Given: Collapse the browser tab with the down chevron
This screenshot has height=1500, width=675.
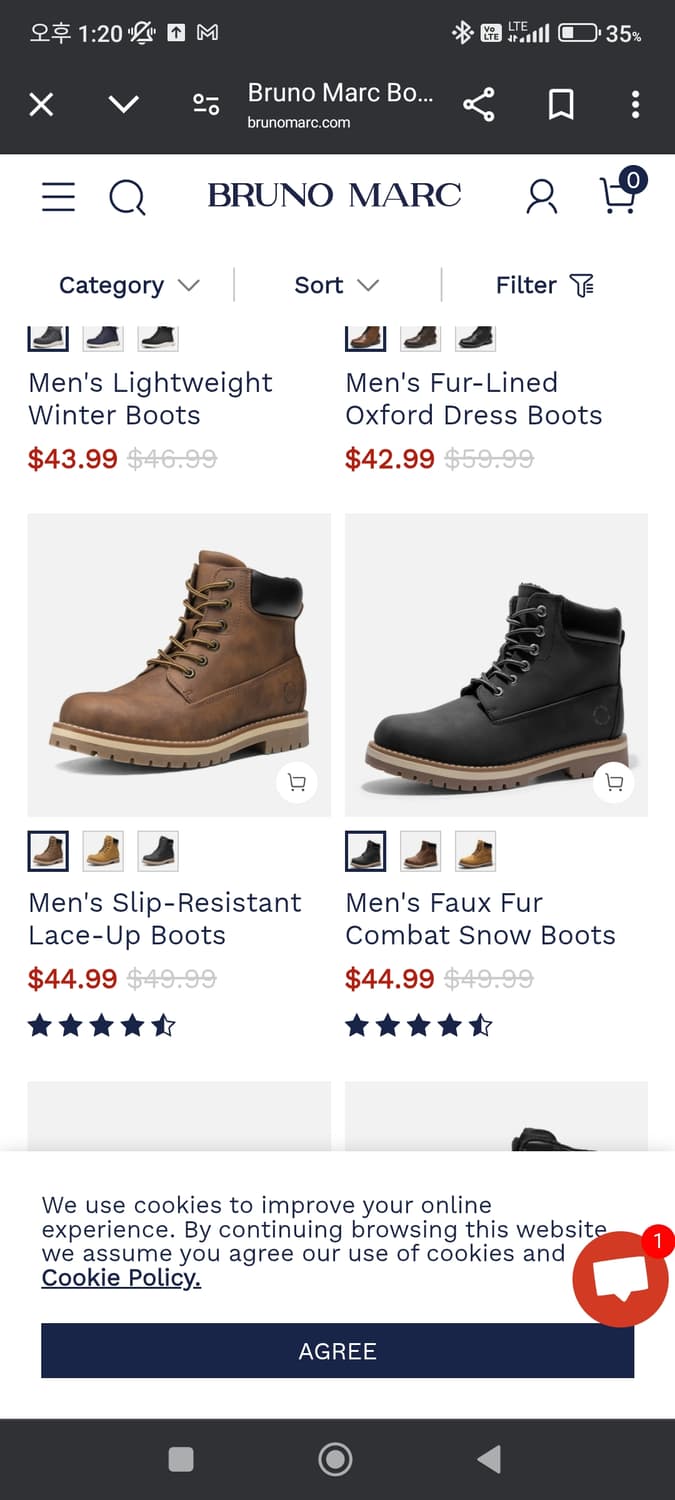Looking at the screenshot, I should [123, 104].
